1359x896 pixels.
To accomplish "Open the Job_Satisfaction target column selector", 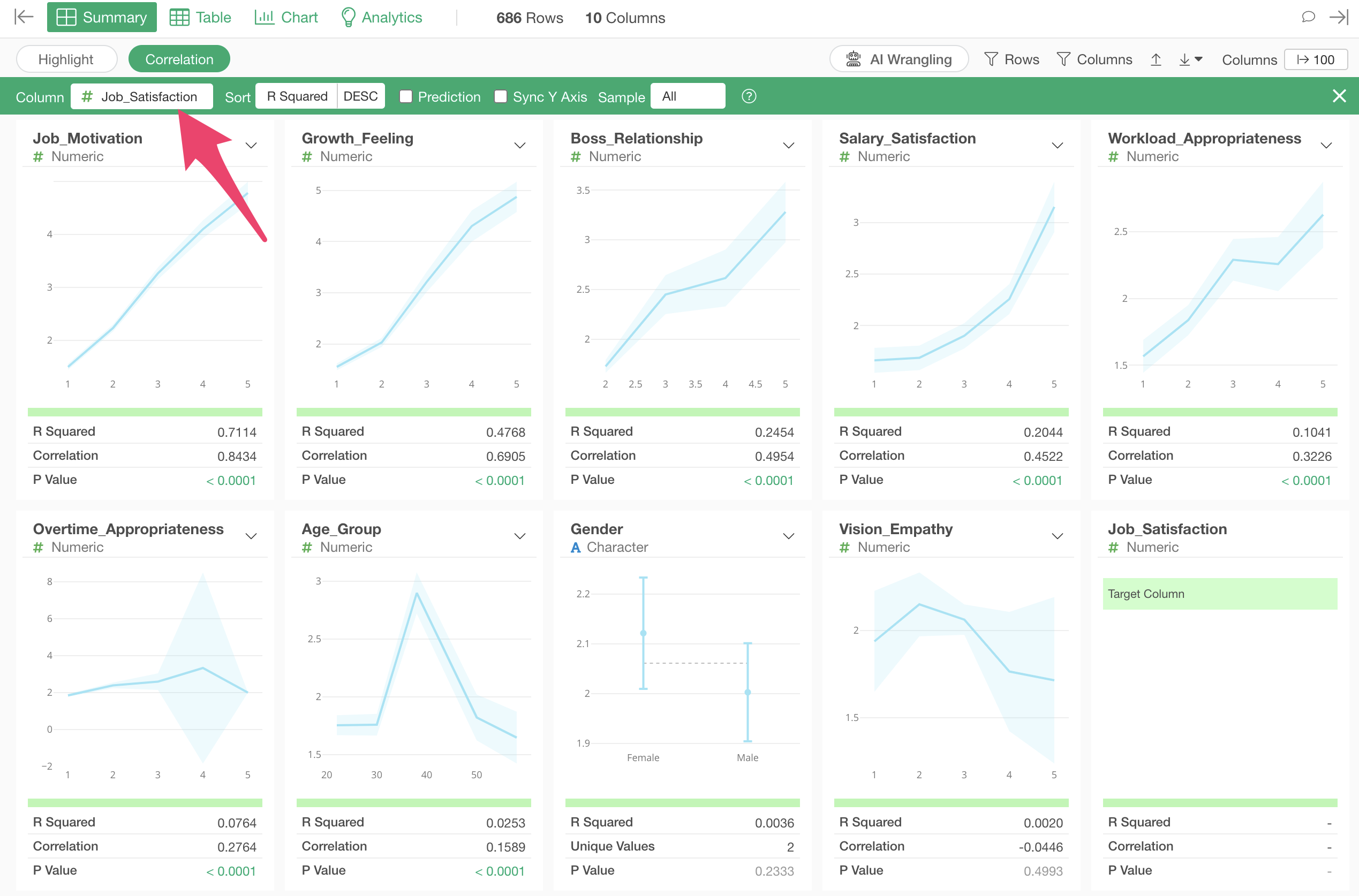I will point(142,96).
